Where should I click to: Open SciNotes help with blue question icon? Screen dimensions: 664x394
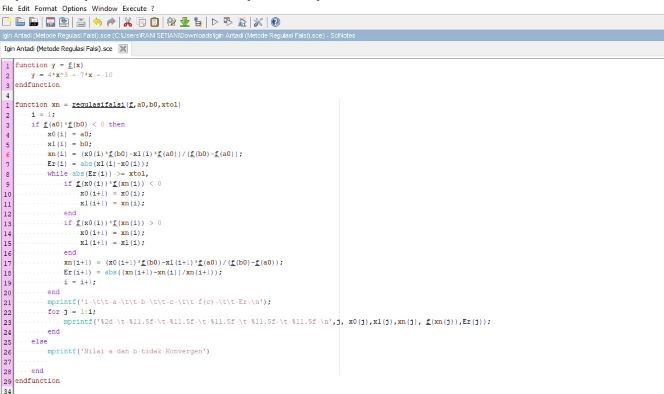tap(275, 22)
